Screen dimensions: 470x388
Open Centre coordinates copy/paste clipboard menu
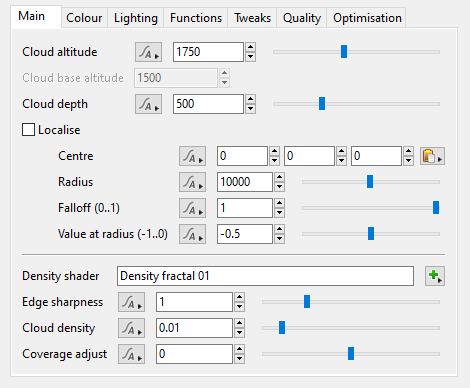coord(432,156)
